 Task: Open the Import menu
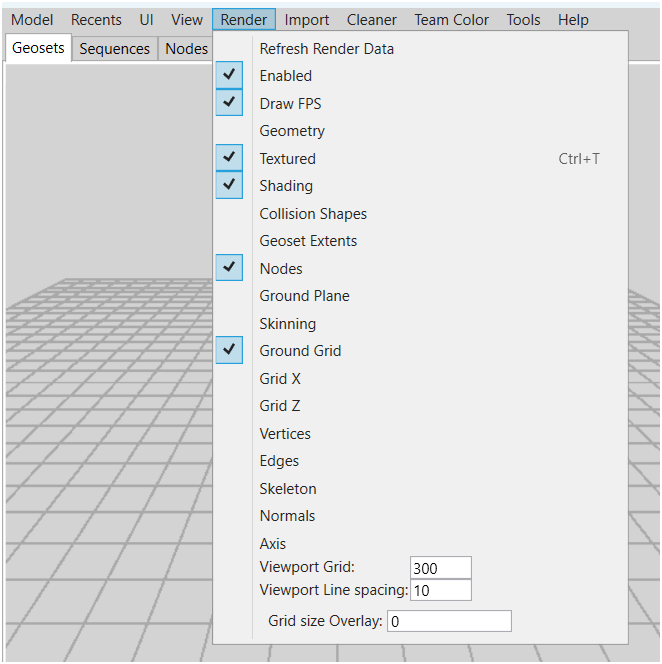[307, 20]
